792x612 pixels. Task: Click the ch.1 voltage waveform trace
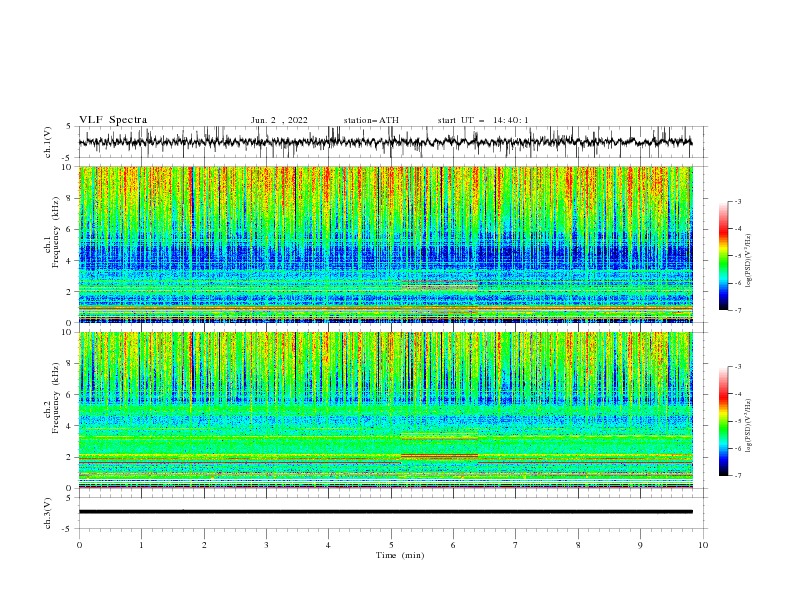pyautogui.click(x=385, y=142)
